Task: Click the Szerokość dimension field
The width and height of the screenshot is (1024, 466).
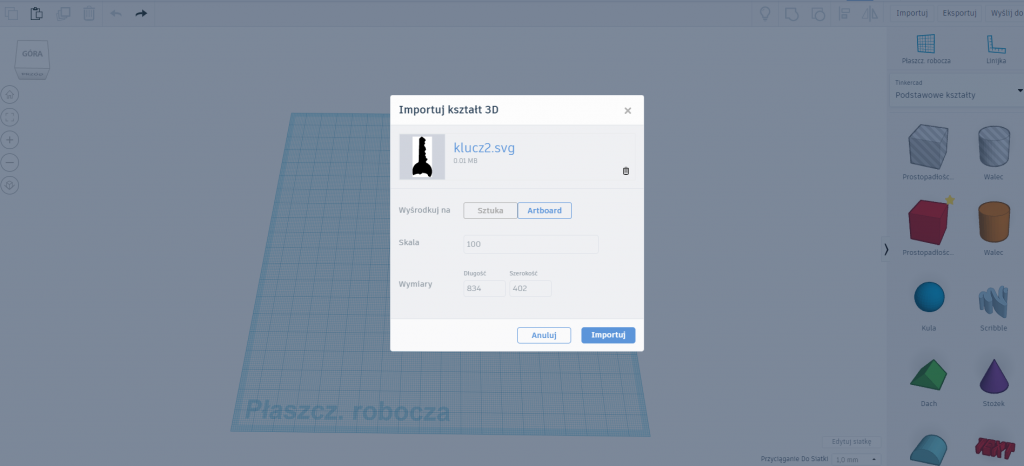Action: 530,288
